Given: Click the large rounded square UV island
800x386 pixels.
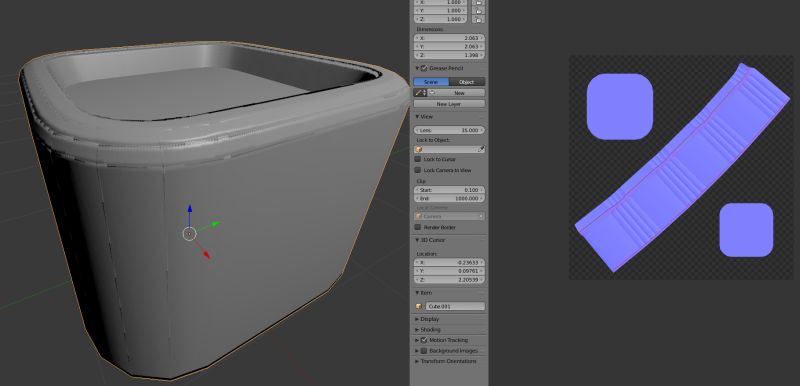Looking at the screenshot, I should pos(620,106).
